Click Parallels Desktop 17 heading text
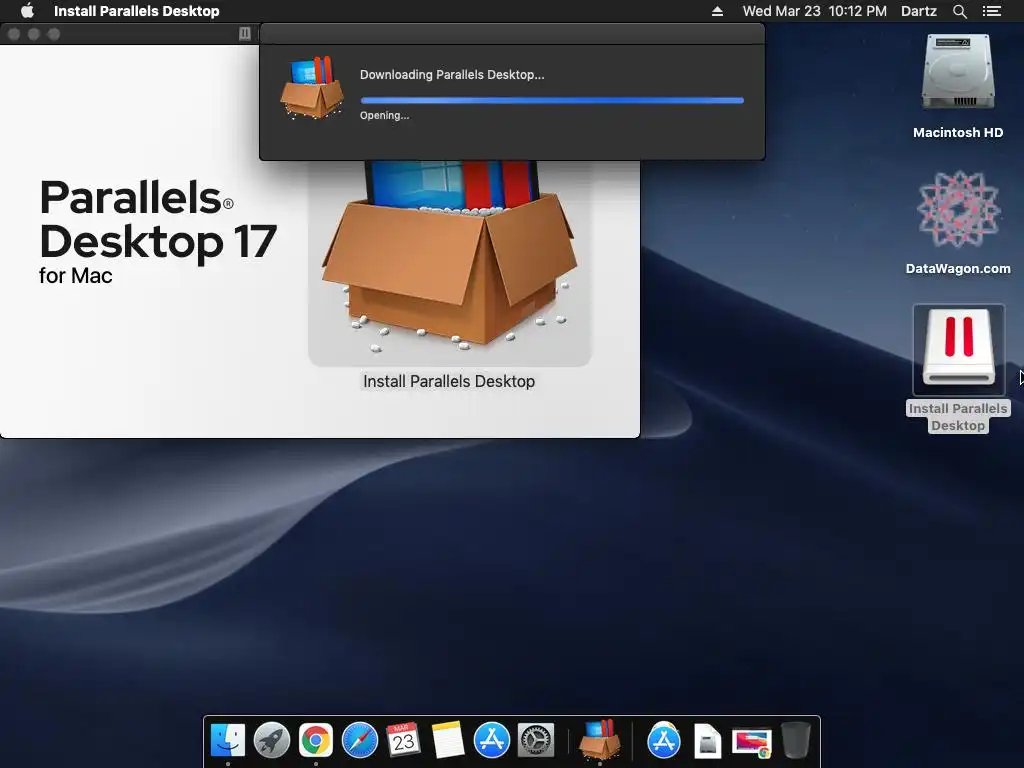 pyautogui.click(x=158, y=219)
